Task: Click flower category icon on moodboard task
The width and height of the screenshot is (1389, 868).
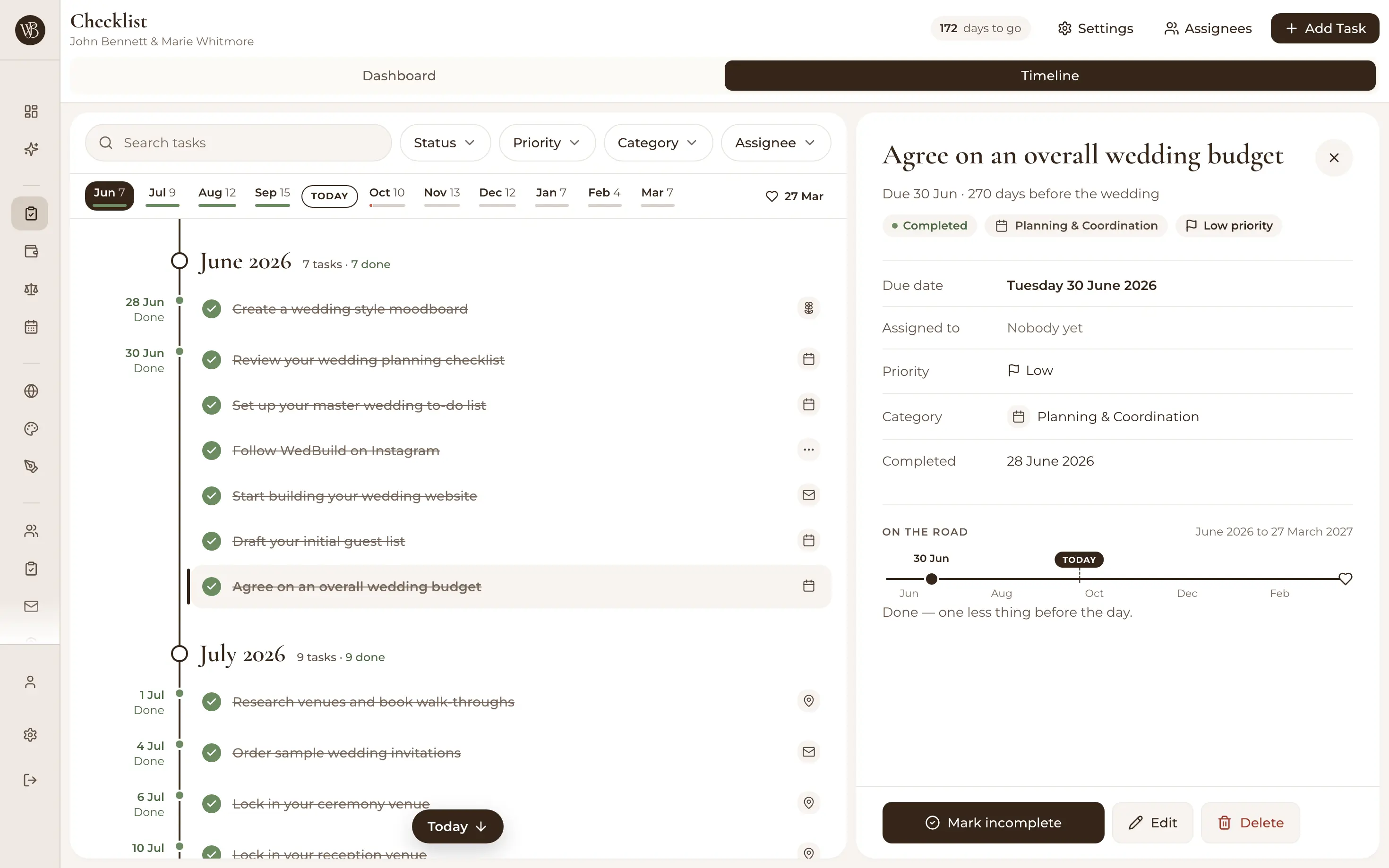Action: 808,308
